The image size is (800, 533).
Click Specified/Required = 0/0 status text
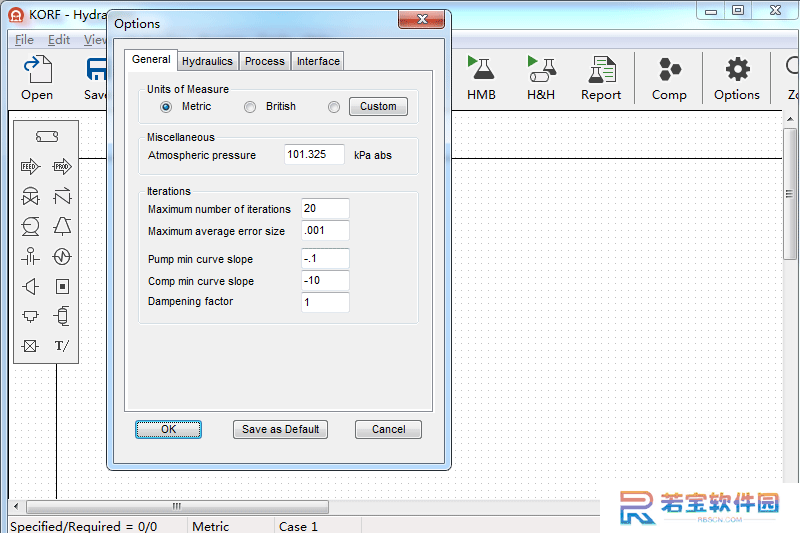pyautogui.click(x=84, y=526)
